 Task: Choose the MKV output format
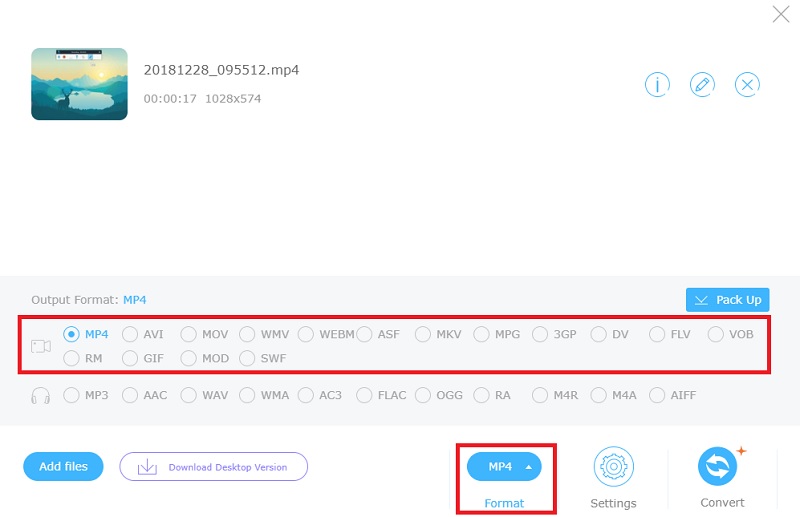point(423,334)
